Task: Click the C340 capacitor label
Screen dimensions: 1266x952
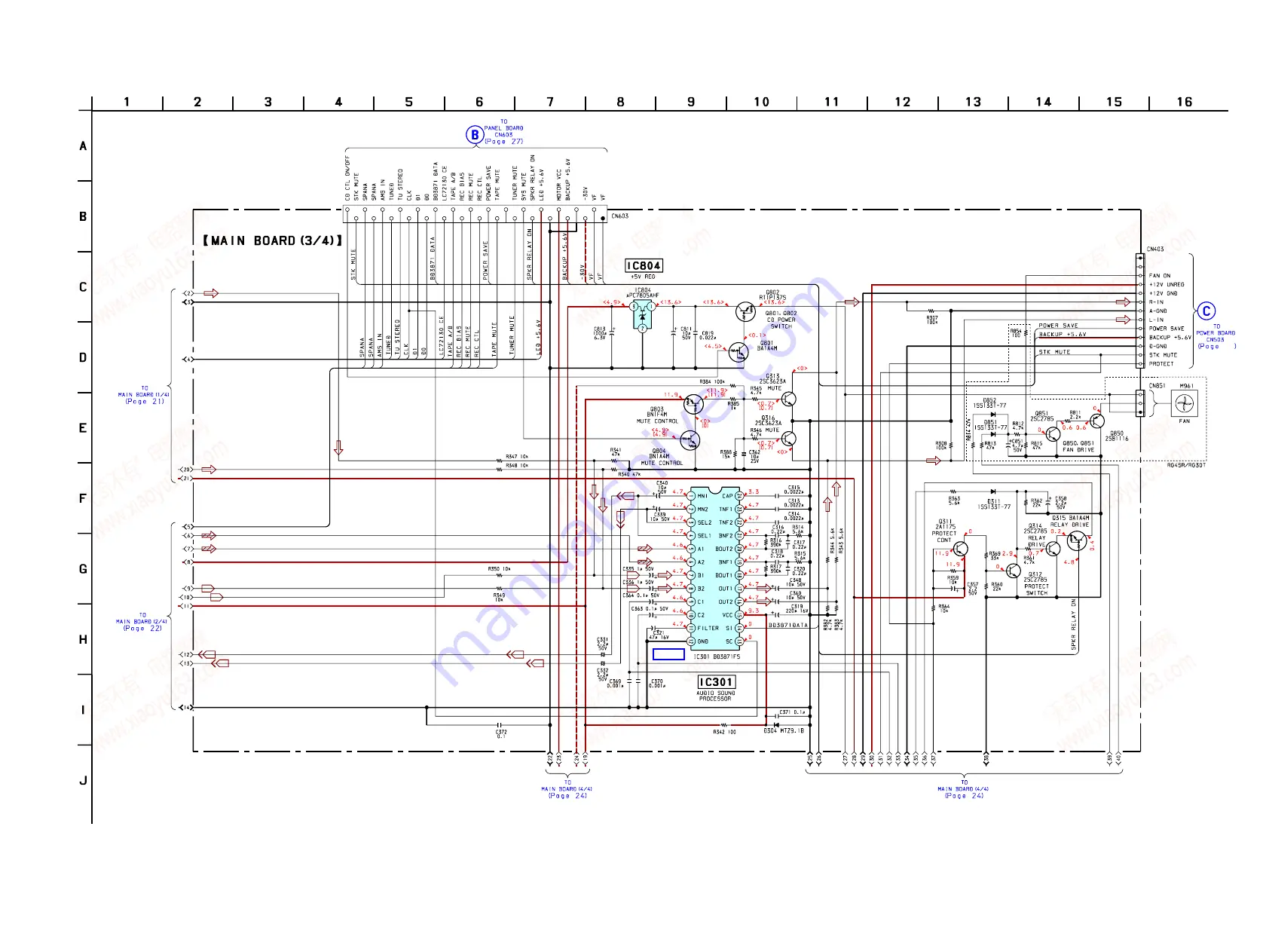Action: pos(662,487)
